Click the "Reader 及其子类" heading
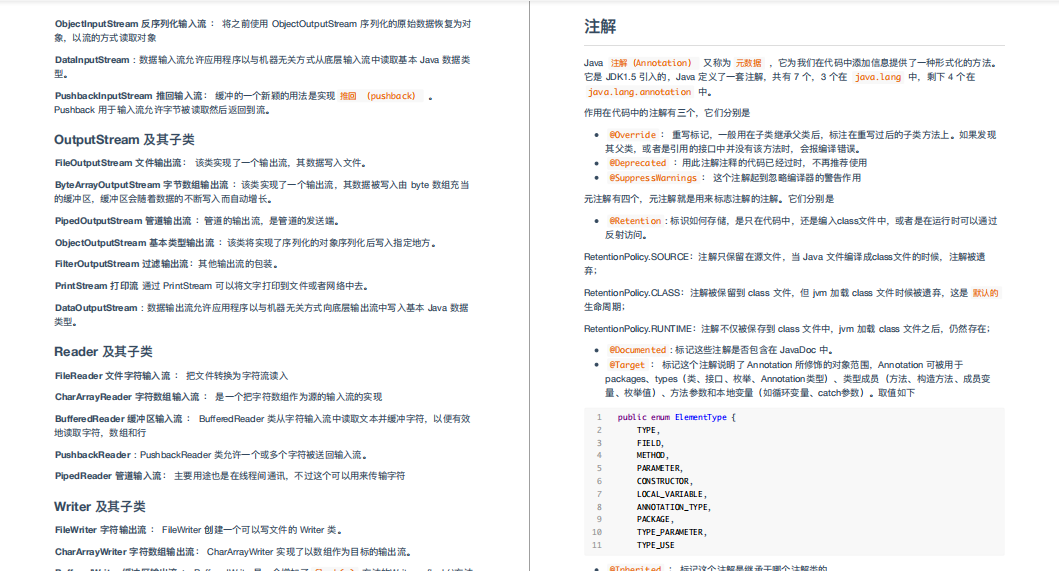This screenshot has height=571, width=1059. 103,352
